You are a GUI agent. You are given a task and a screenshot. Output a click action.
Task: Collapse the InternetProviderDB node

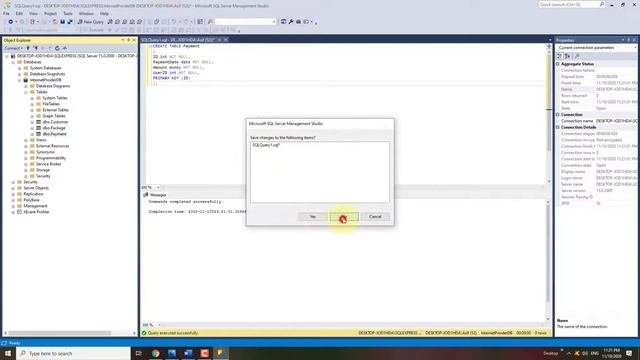click(x=20, y=80)
